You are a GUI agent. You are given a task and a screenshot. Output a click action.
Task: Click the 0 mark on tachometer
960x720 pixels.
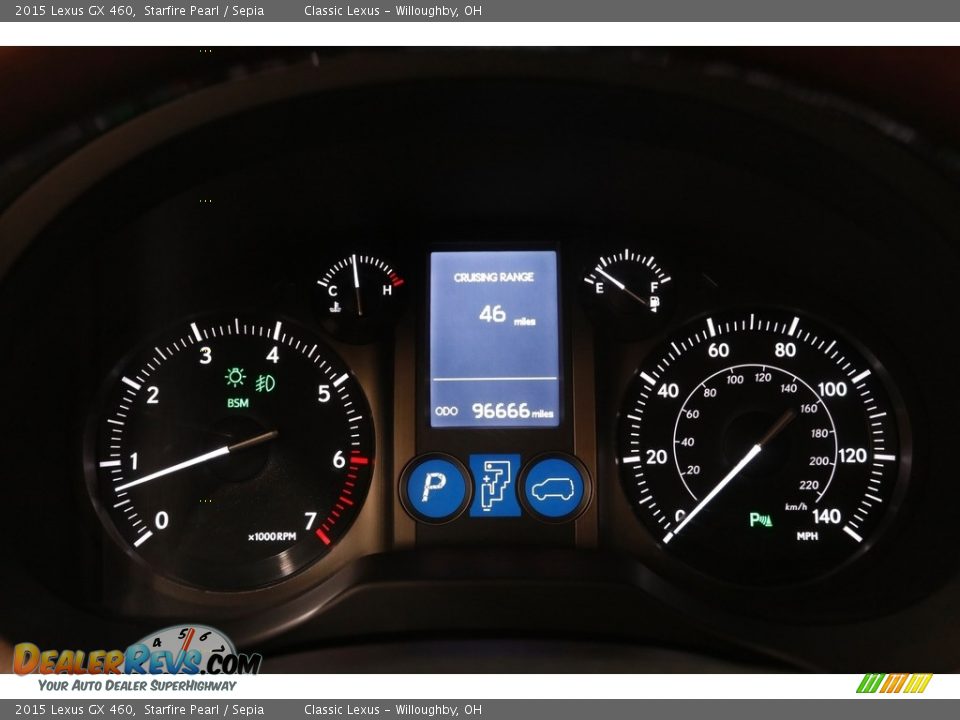pyautogui.click(x=162, y=520)
